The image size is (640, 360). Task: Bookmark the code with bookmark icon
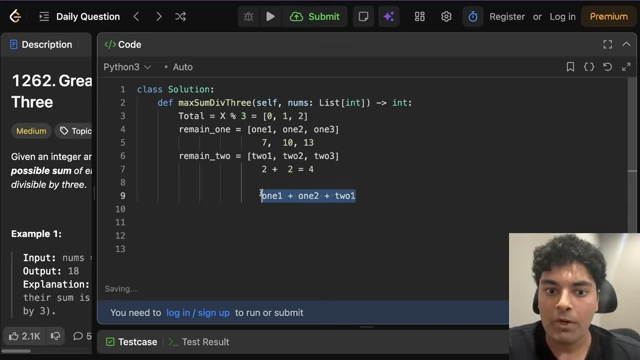(x=570, y=67)
